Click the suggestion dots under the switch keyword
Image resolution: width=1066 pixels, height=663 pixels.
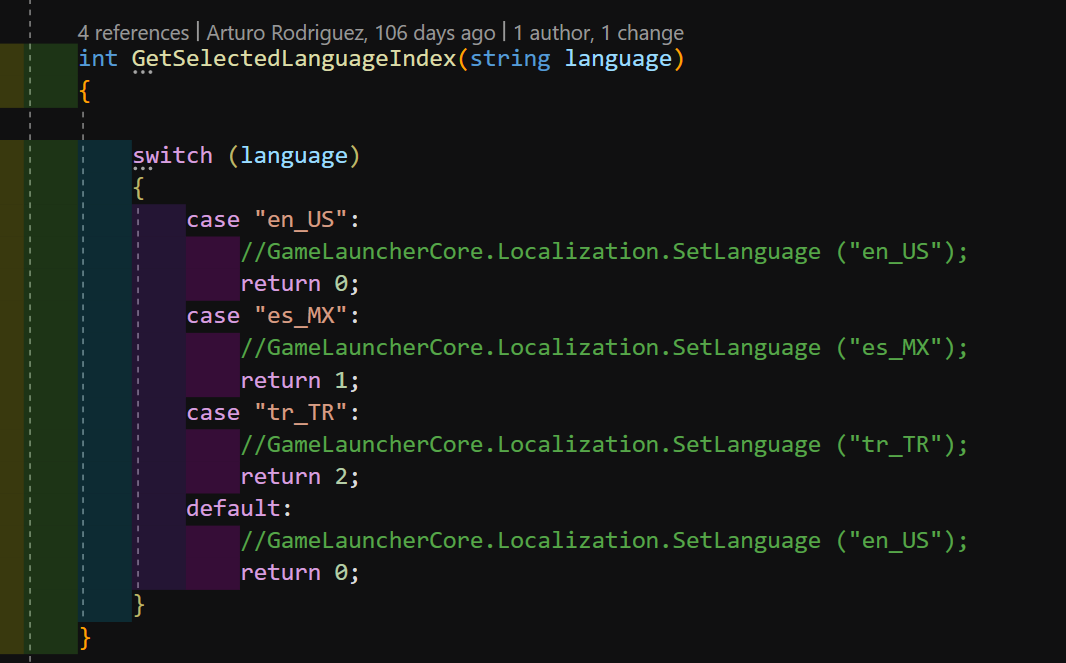144,170
